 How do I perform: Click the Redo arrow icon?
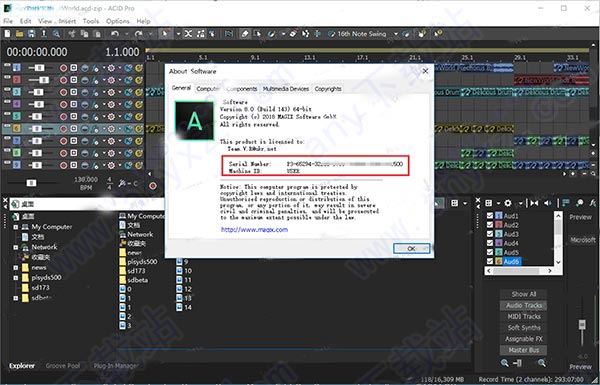(x=139, y=34)
